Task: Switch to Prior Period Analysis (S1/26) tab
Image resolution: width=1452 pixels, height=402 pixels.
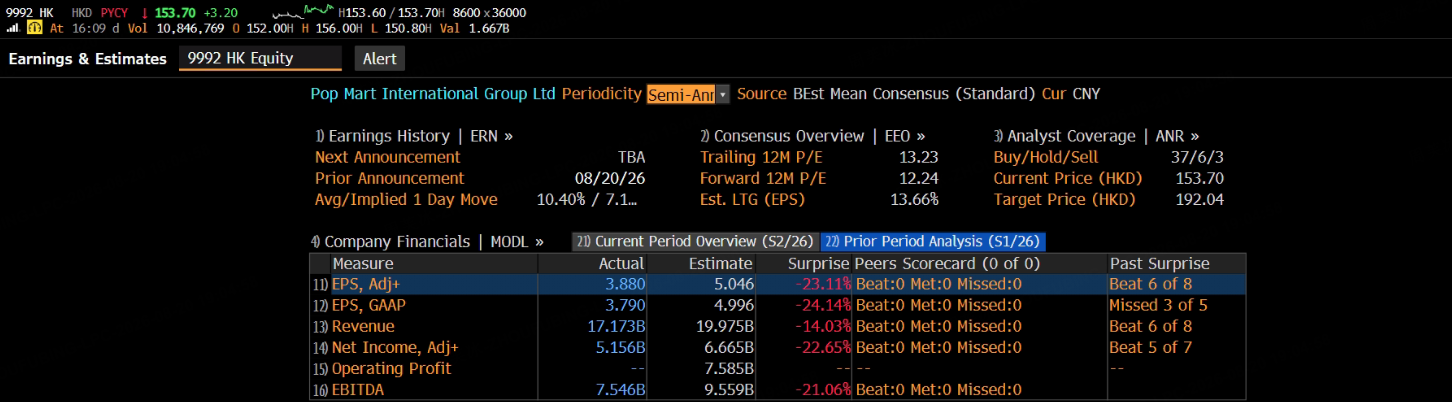Action: point(933,242)
